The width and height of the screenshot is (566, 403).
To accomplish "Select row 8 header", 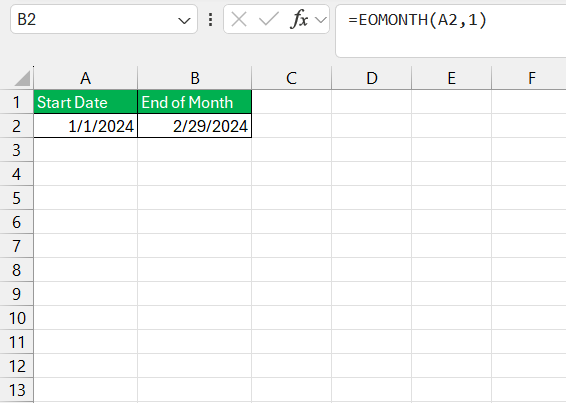I will 17,270.
